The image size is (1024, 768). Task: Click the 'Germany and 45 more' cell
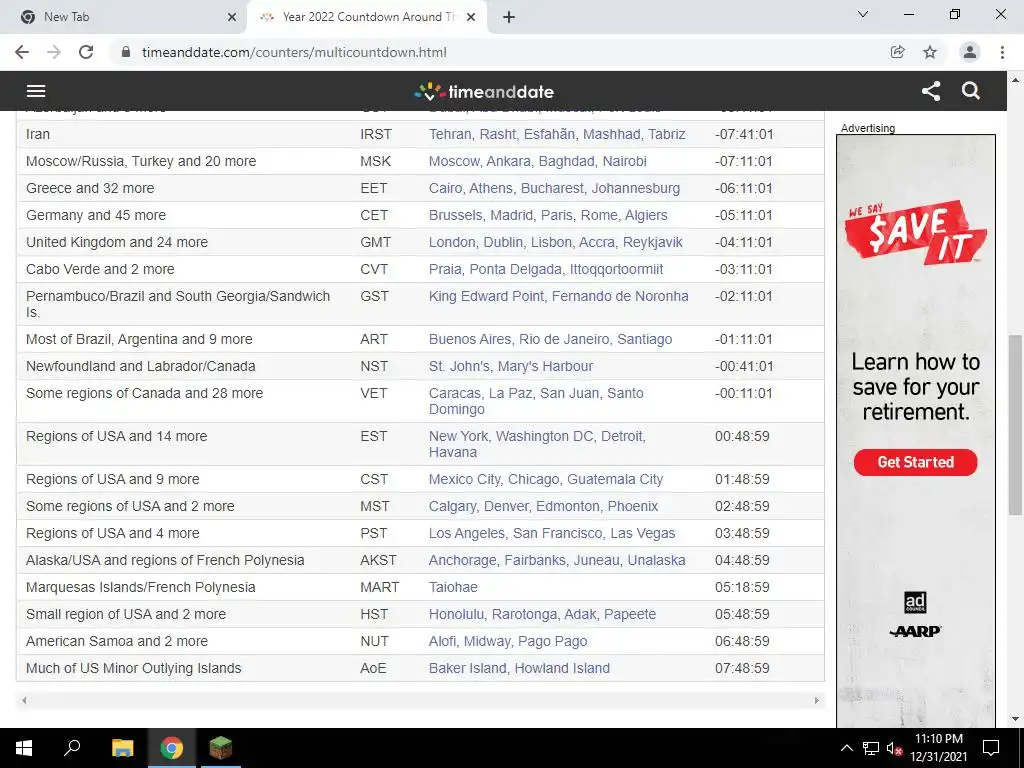[x=96, y=215]
